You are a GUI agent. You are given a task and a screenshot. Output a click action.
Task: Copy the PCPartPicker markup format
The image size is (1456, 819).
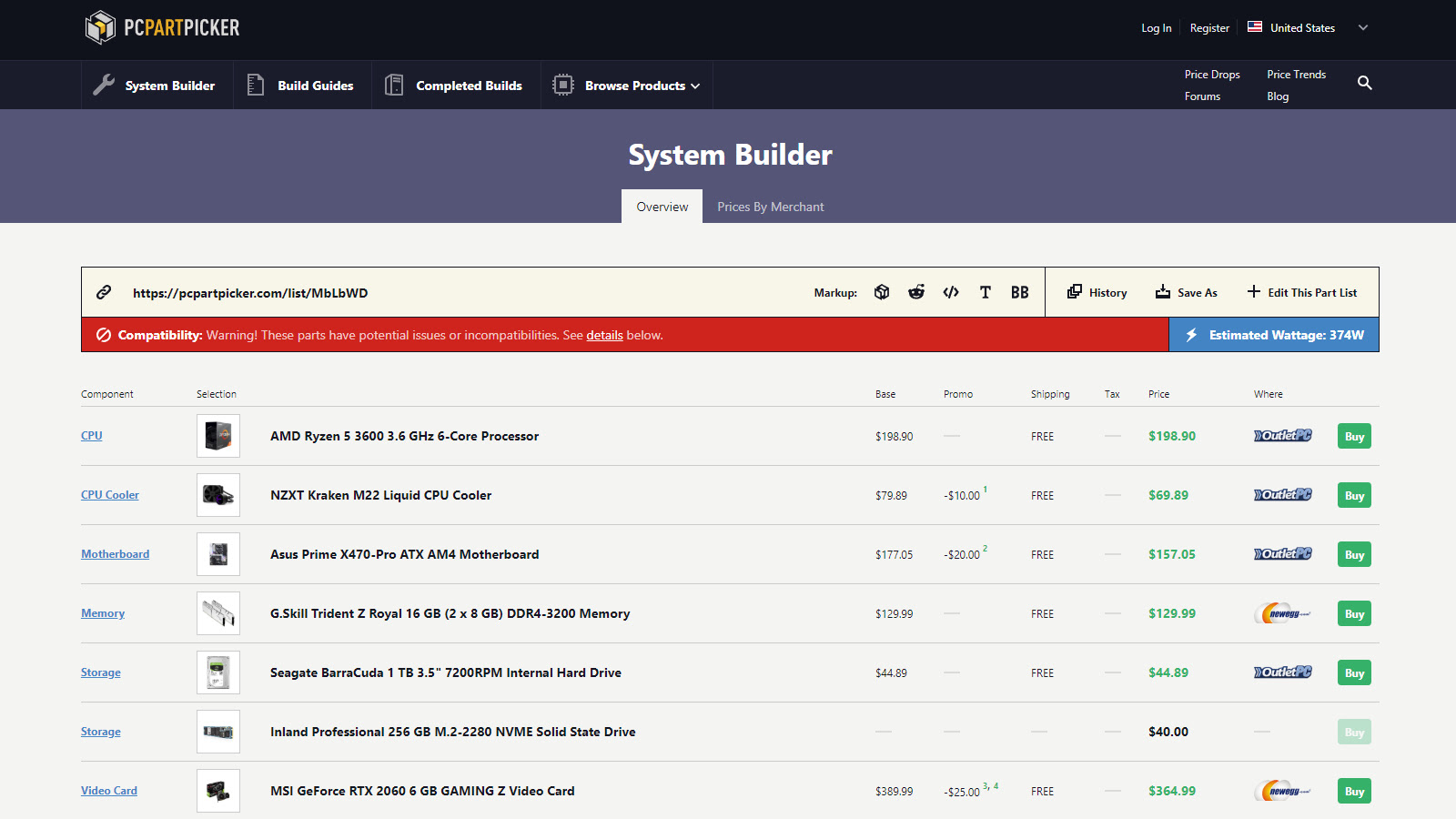tap(881, 292)
